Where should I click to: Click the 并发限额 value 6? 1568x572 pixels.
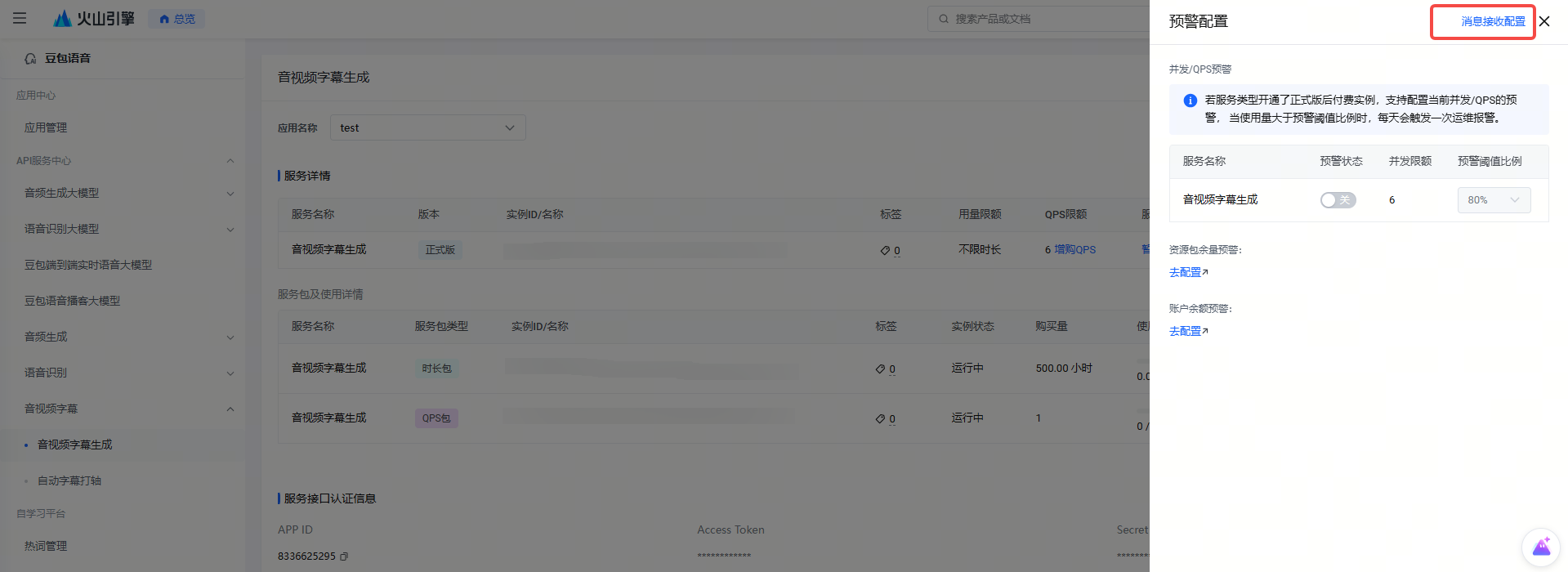[x=1392, y=200]
